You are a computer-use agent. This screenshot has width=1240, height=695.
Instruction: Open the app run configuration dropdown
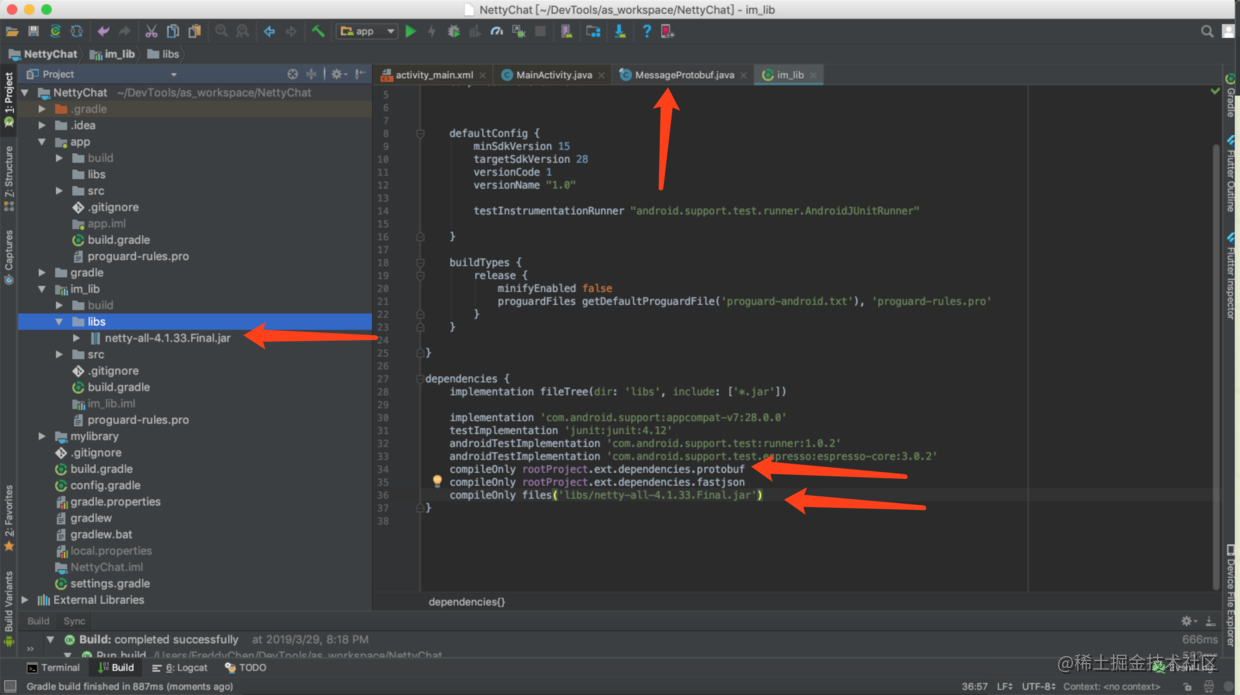[367, 32]
